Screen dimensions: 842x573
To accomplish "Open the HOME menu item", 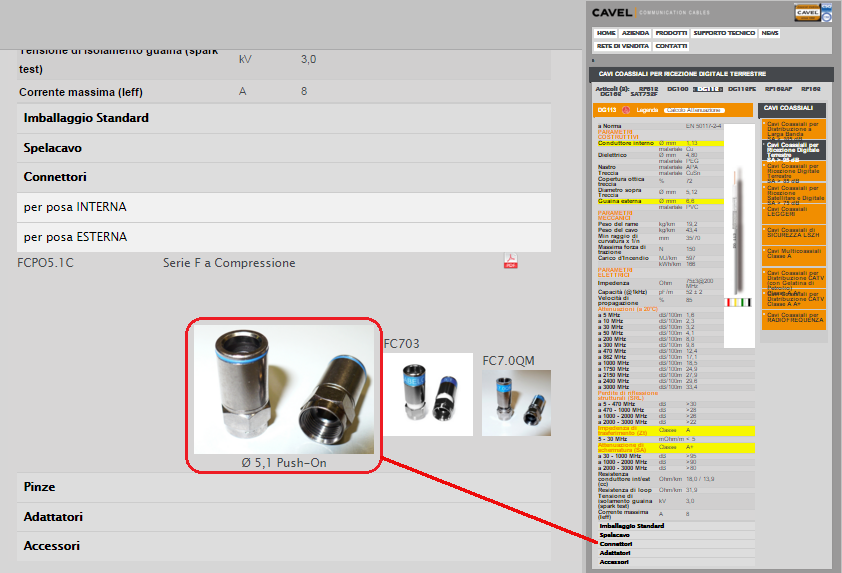I will click(x=606, y=33).
